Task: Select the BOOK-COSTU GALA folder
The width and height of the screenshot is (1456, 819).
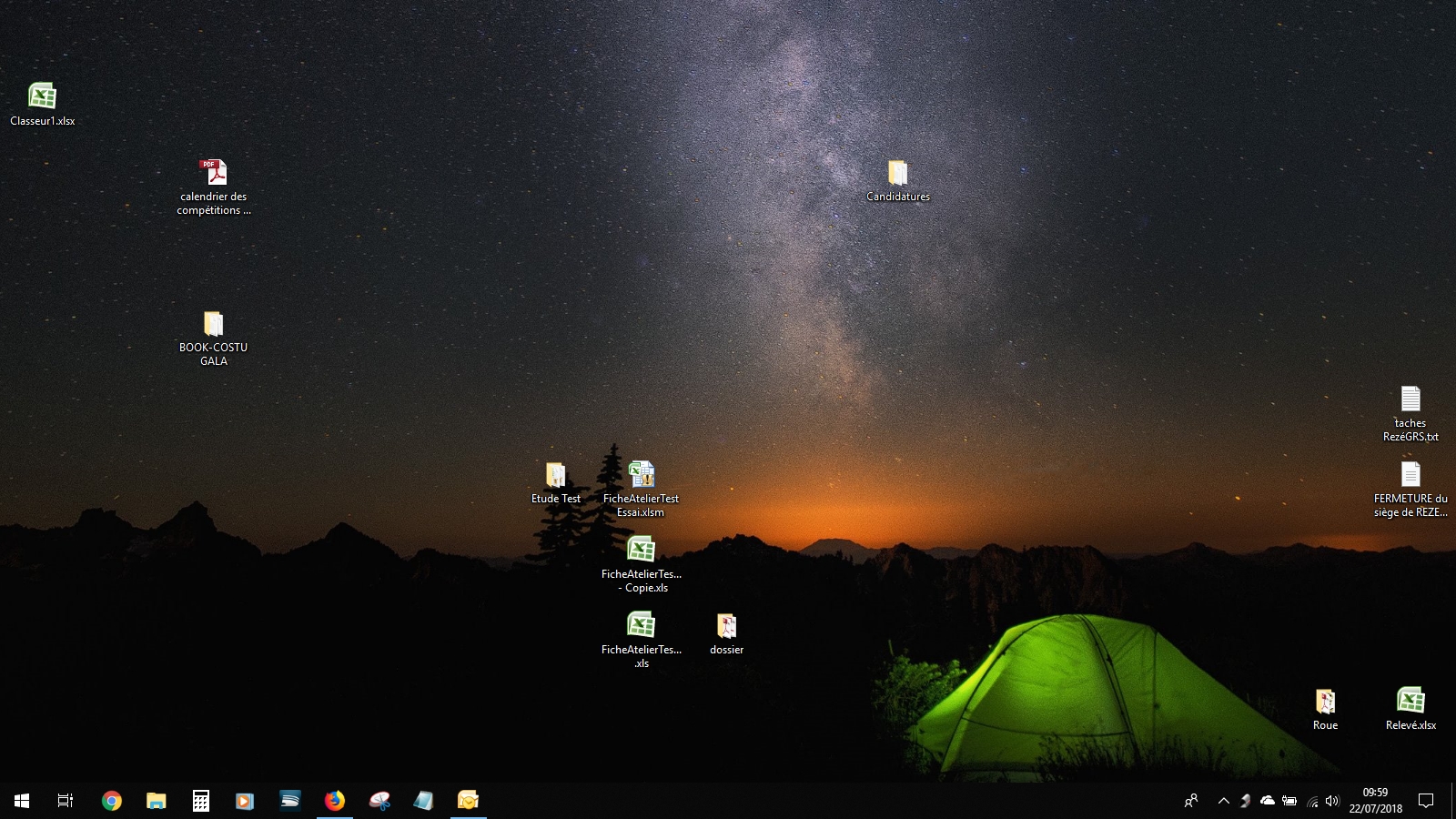Action: [213, 338]
